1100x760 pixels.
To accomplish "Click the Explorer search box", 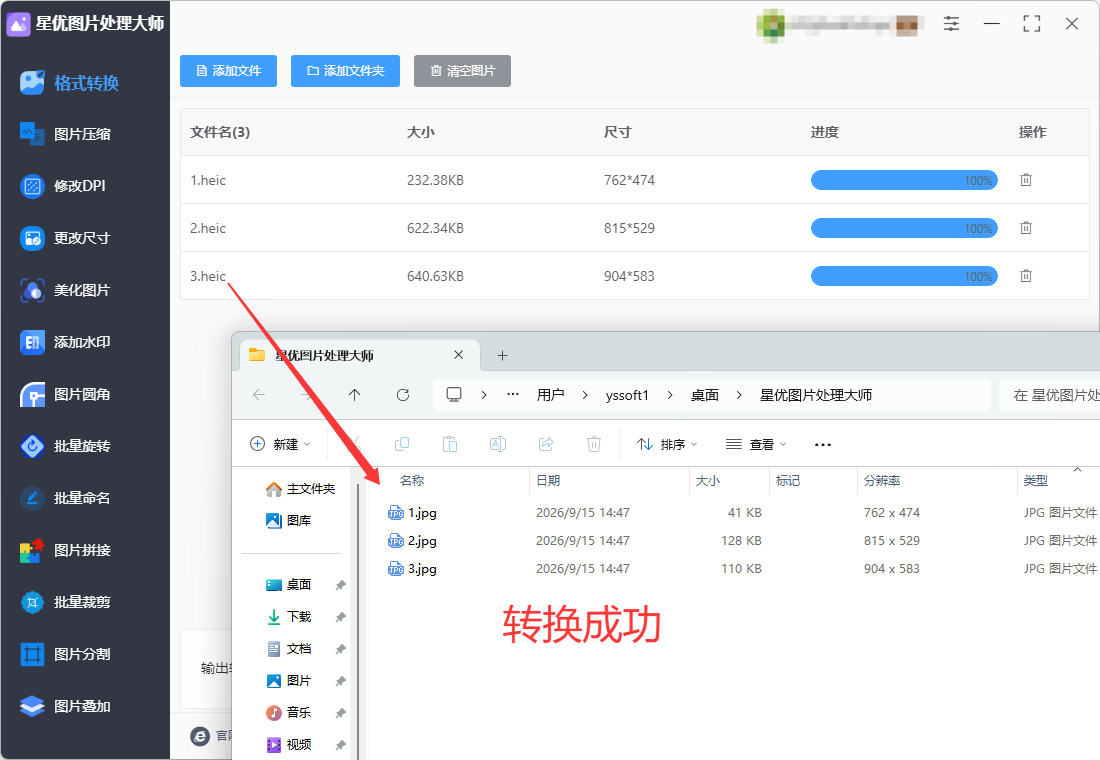I will tap(1049, 395).
